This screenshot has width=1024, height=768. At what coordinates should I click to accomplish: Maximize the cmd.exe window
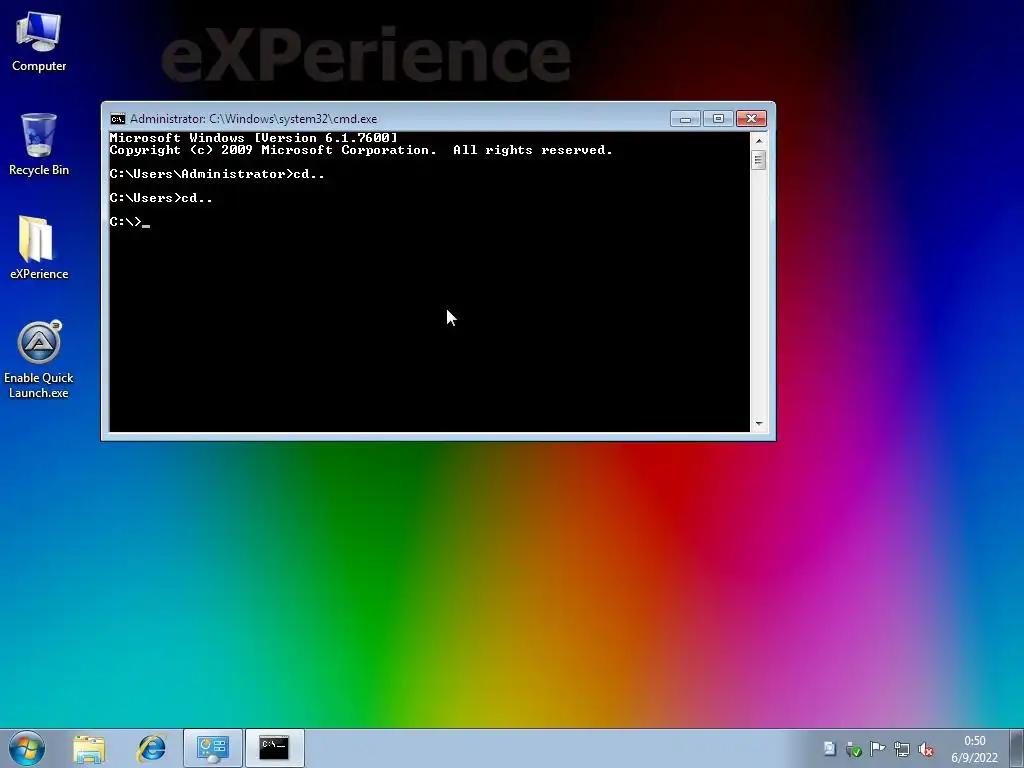coord(718,119)
